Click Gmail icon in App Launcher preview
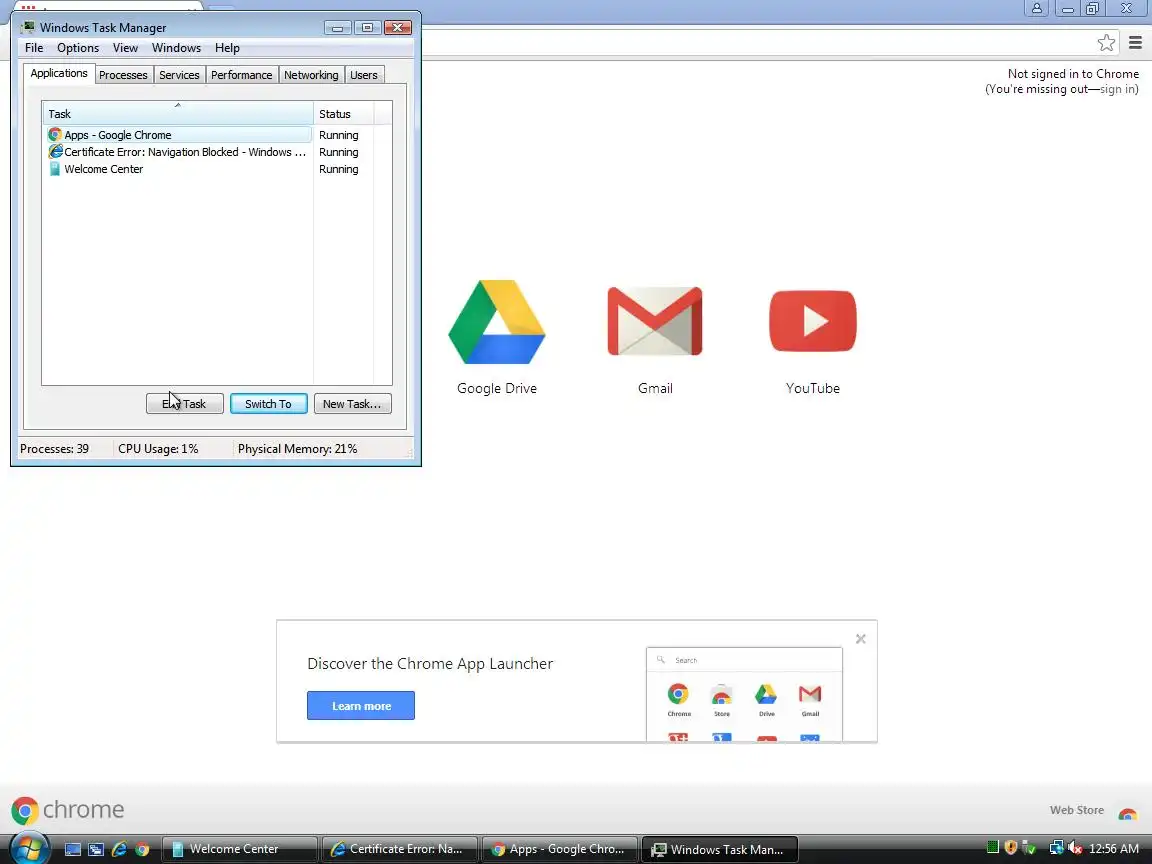The width and height of the screenshot is (1152, 864). pos(810,694)
